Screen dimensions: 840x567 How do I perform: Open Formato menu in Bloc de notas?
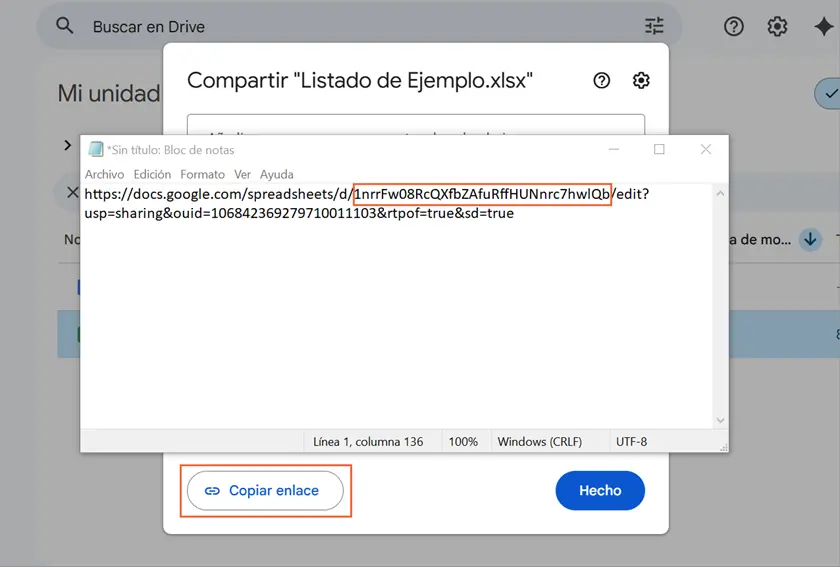tap(202, 174)
